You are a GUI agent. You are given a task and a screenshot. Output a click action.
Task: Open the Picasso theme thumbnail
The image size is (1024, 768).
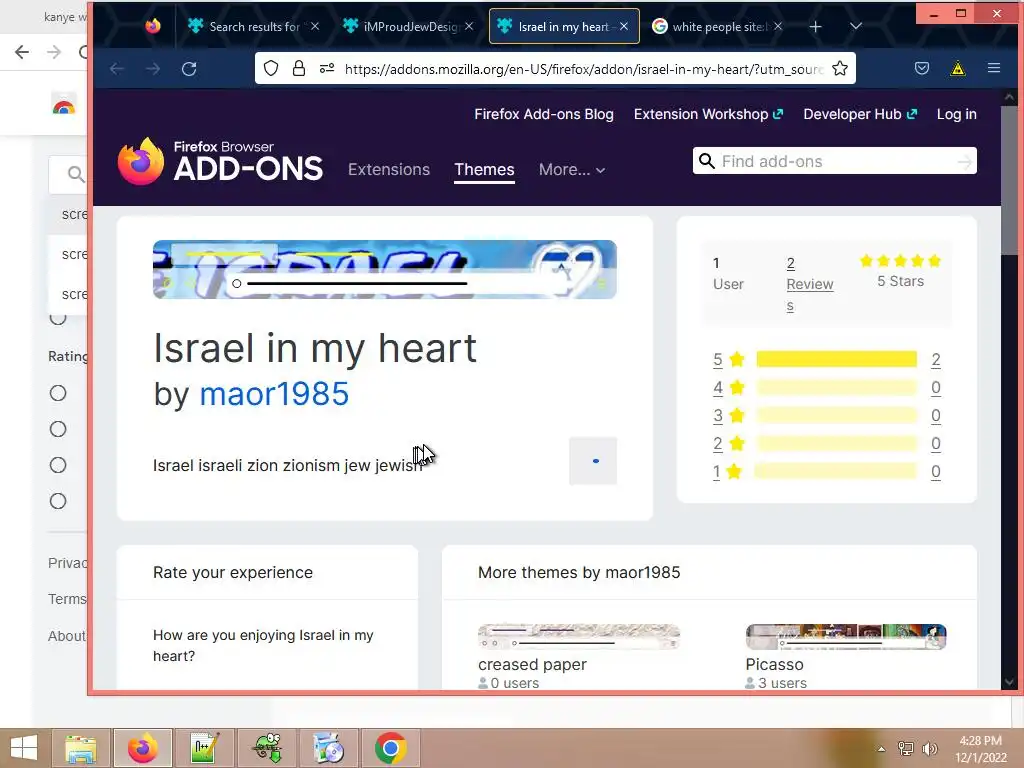(x=846, y=637)
